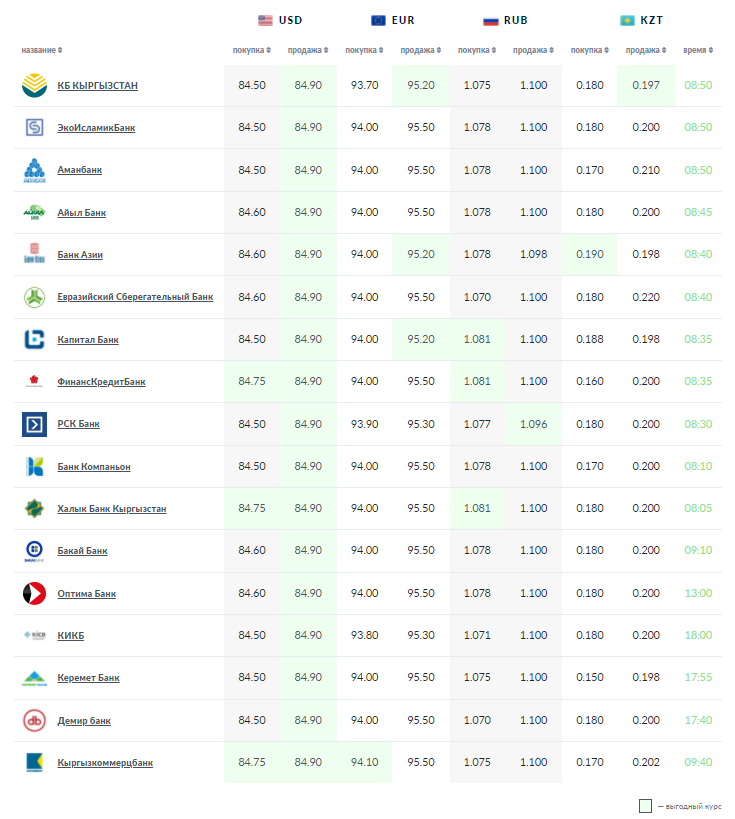Click the Аманбанк logo icon
This screenshot has width=735, height=819.
[34, 170]
